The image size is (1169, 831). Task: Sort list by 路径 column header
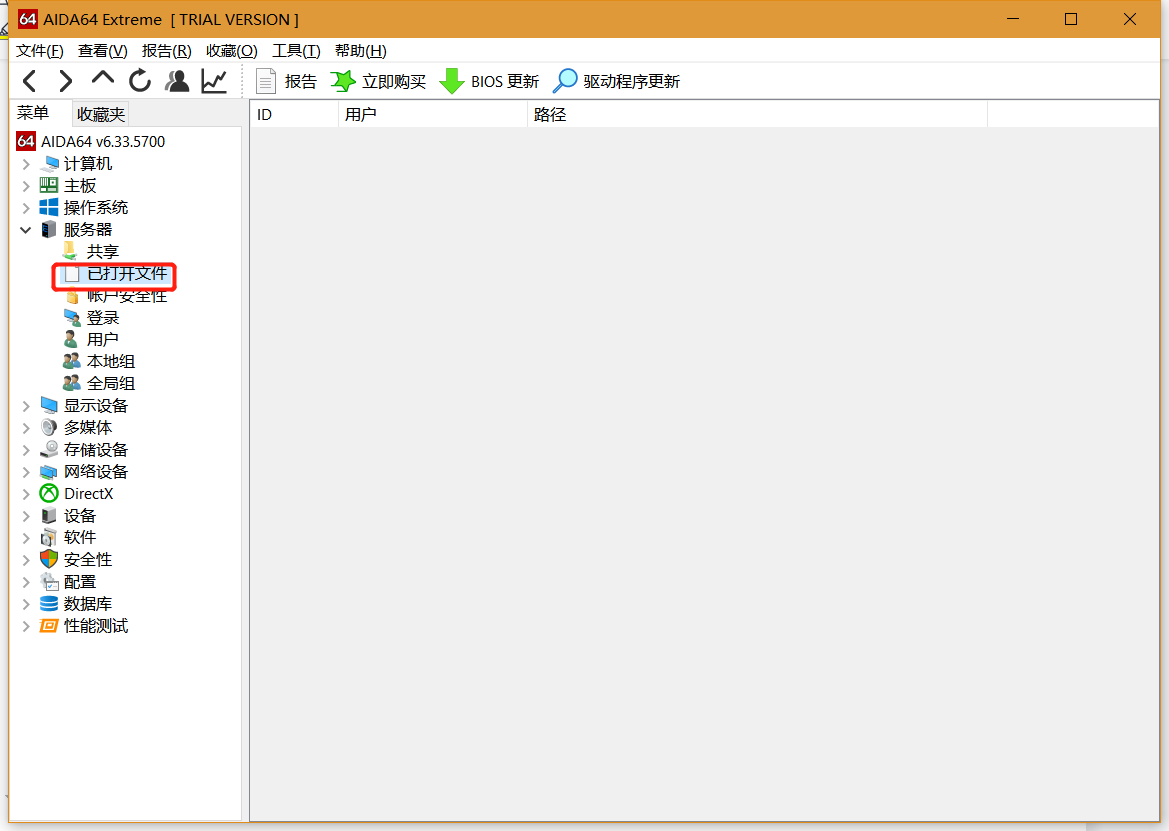tap(755, 115)
